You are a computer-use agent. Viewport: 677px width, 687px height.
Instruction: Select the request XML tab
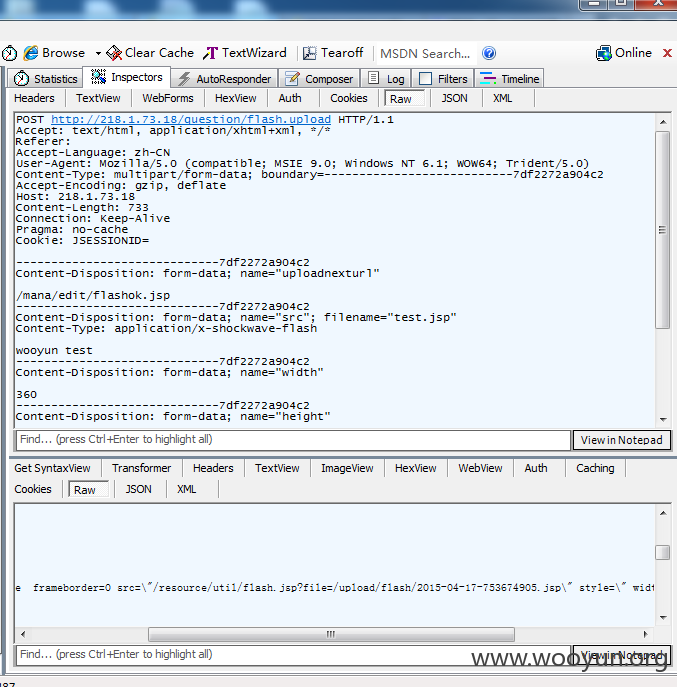[x=502, y=98]
